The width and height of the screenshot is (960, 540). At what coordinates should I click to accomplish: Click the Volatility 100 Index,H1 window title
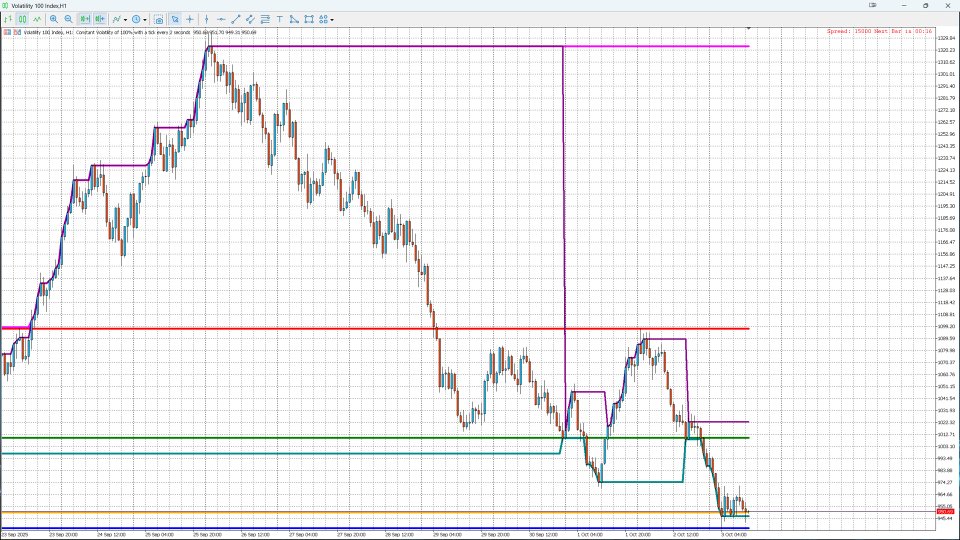pos(39,6)
